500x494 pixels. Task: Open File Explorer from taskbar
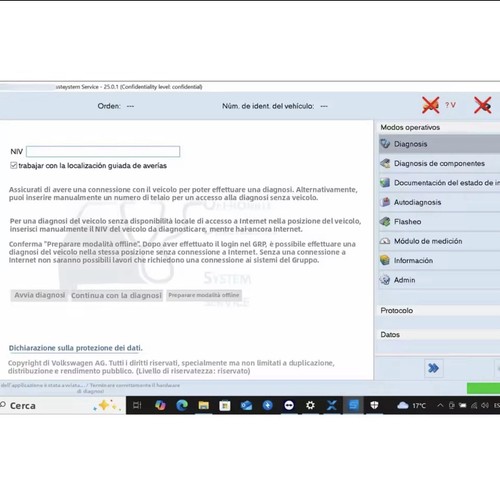coord(203,405)
